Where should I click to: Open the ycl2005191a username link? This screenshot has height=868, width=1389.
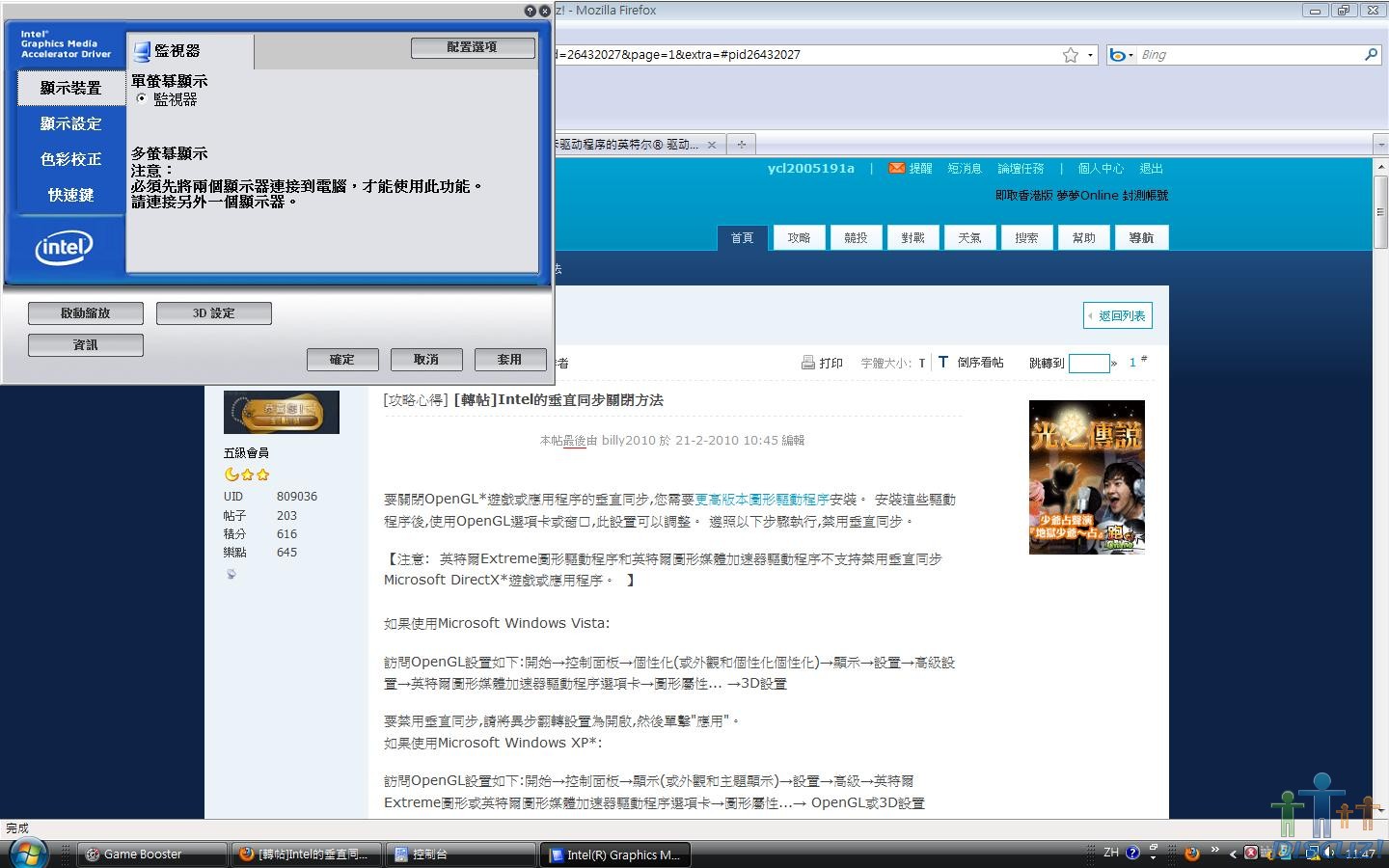(811, 169)
